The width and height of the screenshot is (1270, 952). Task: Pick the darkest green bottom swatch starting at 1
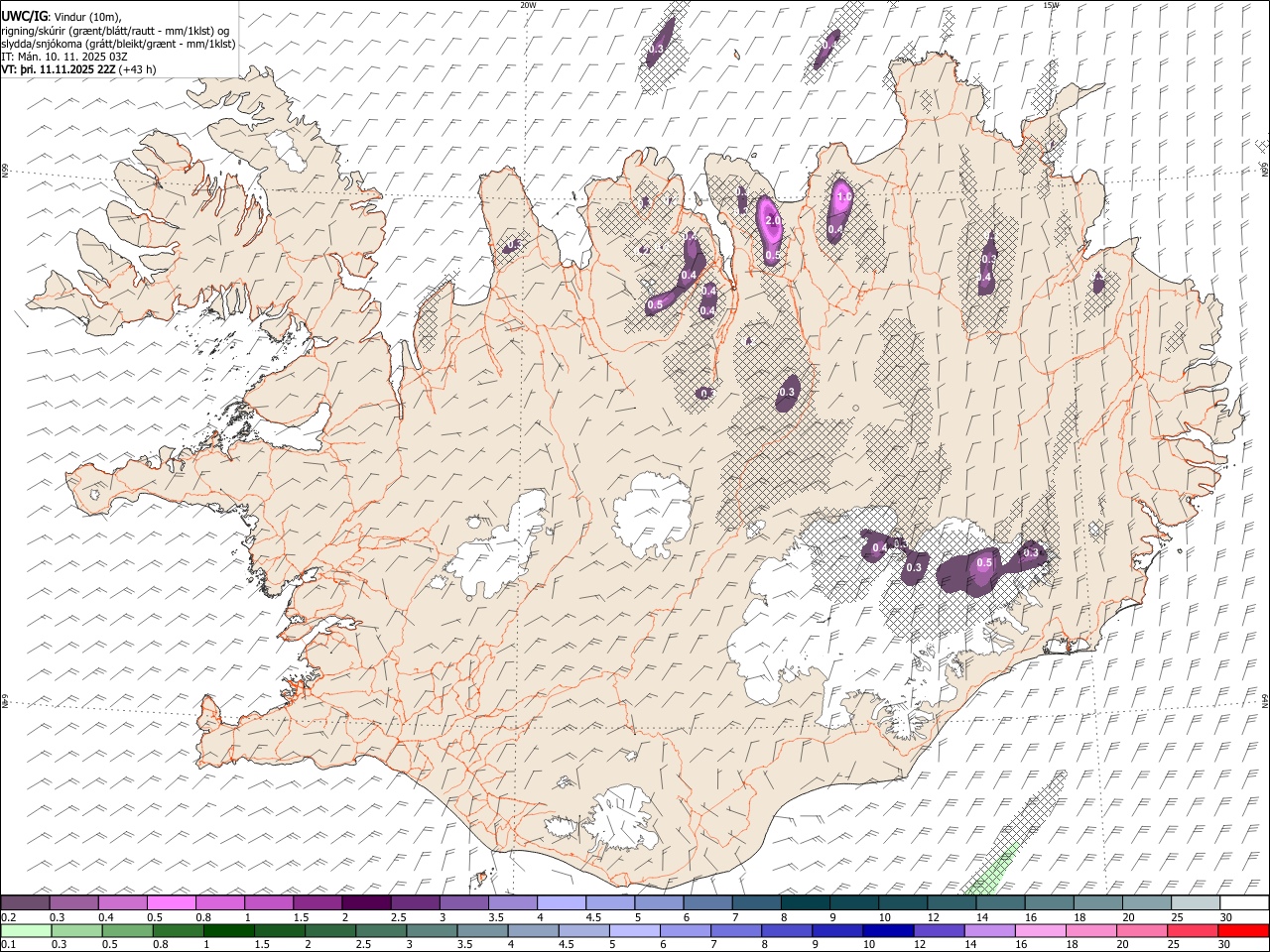[228, 930]
